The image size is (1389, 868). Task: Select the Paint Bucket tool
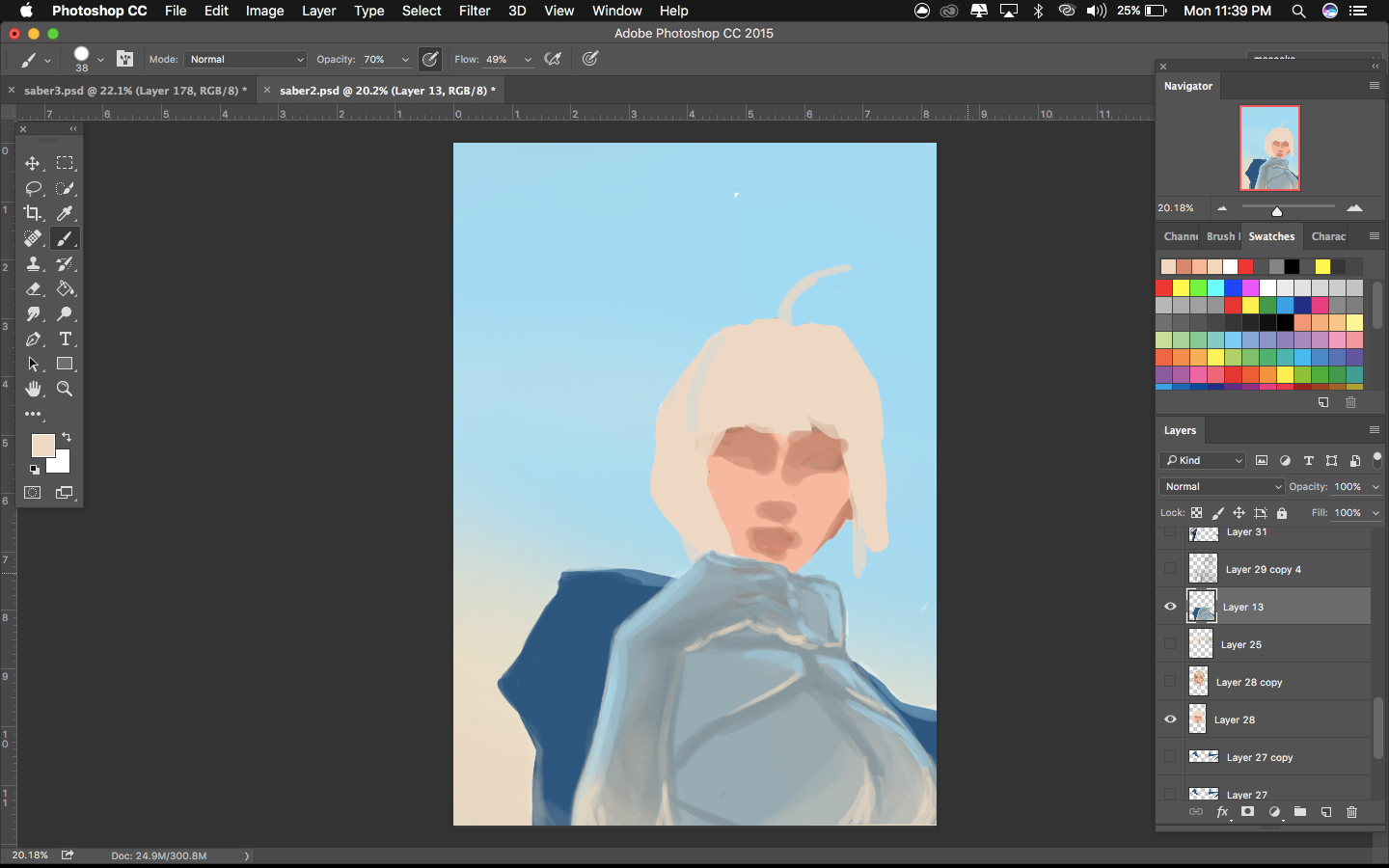(x=65, y=288)
